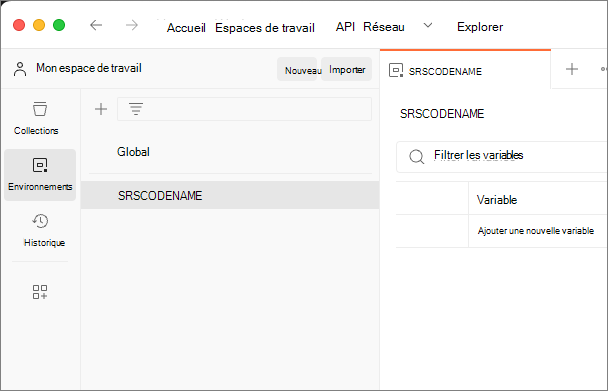Open Espaces de travail menu
Viewport: 608px width, 391px height.
[x=265, y=28]
